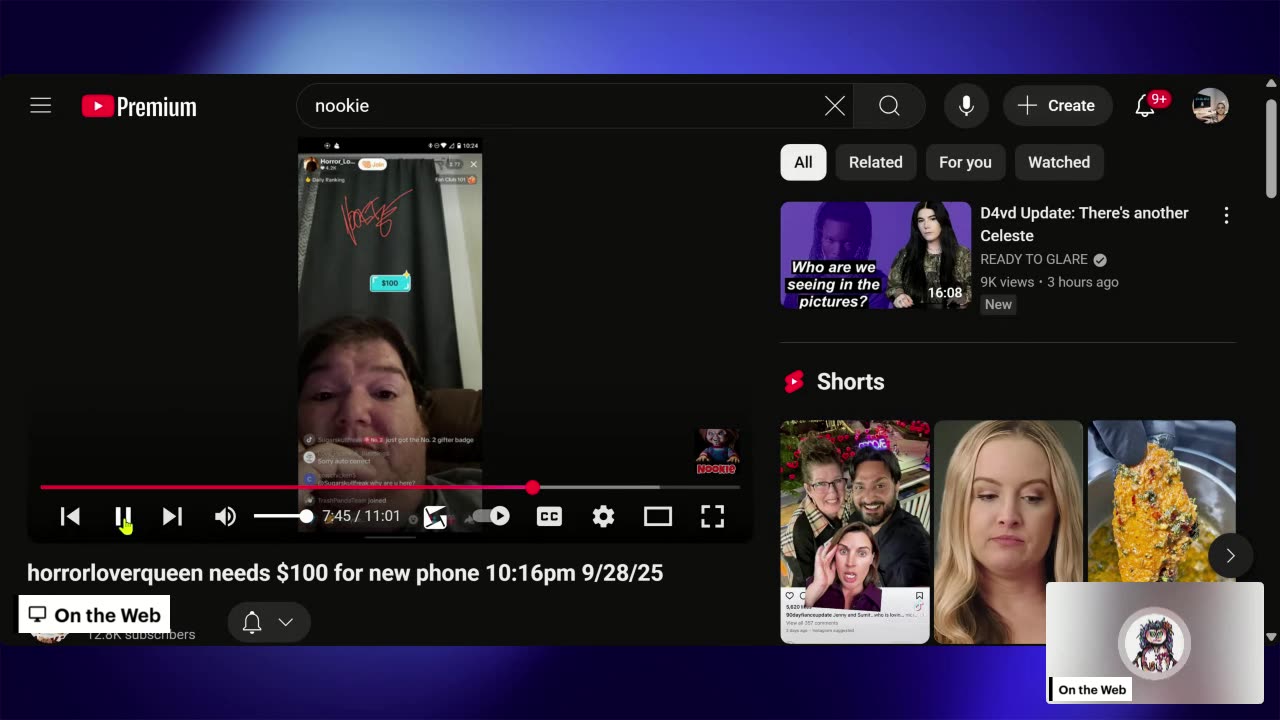Open the account avatar menu
Viewport: 1280px width, 720px height.
coord(1210,106)
